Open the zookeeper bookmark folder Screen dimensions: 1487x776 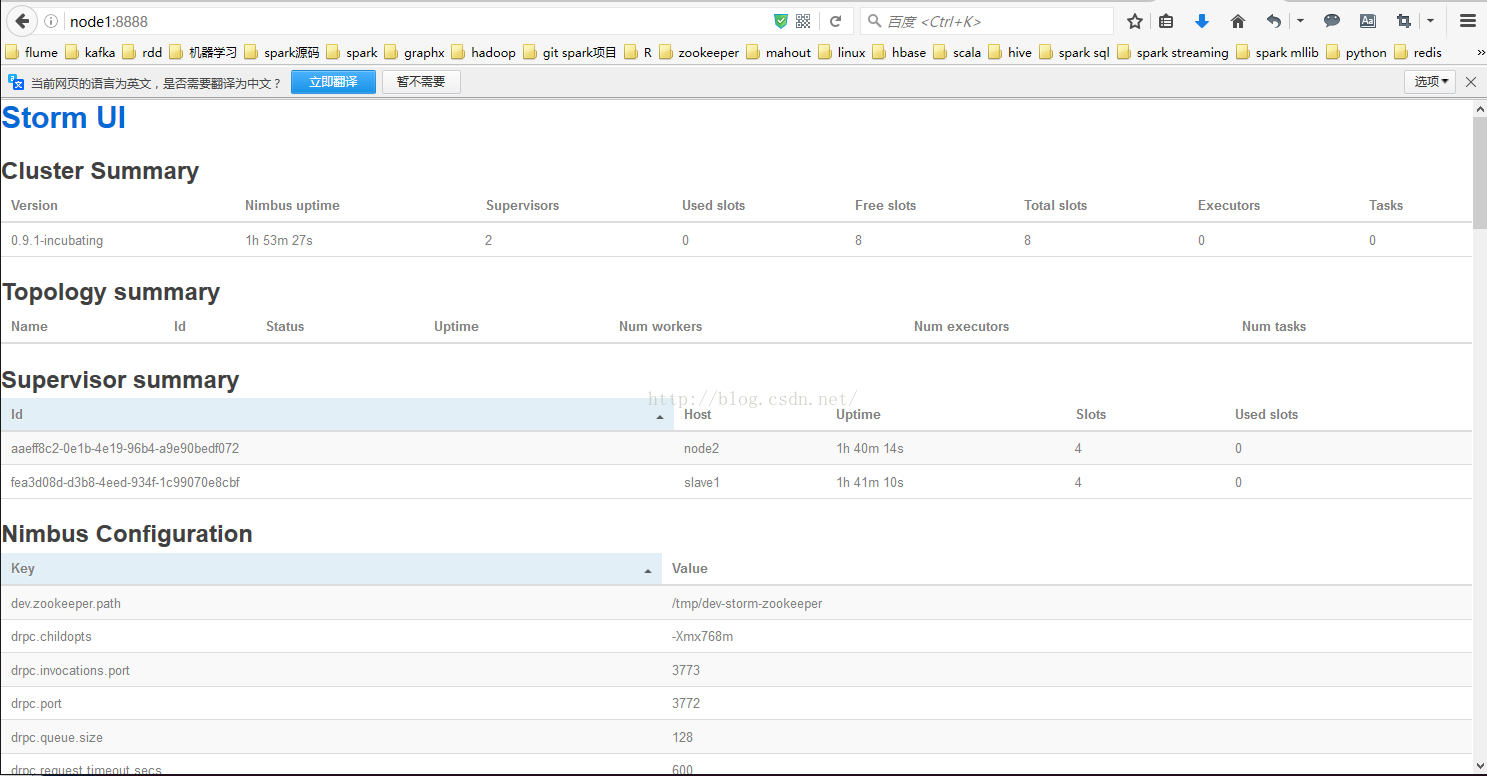pyautogui.click(x=699, y=53)
